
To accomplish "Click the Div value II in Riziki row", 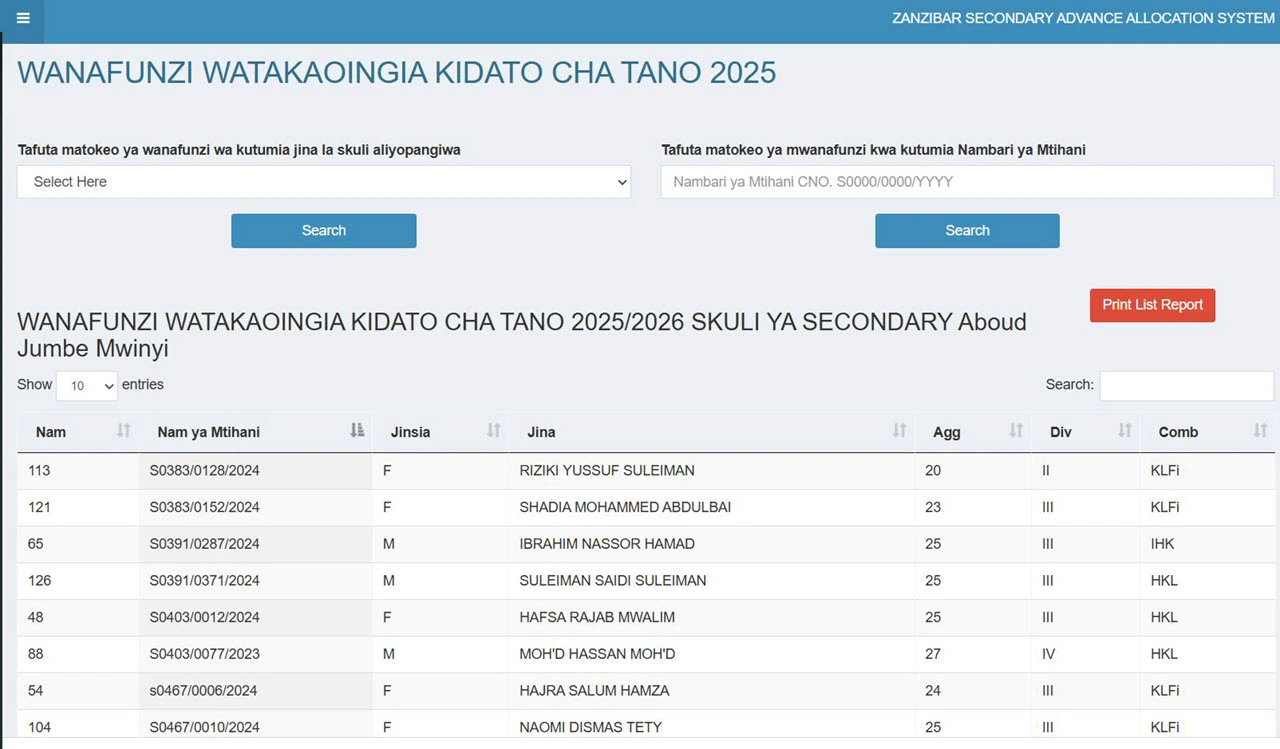I will click(x=1046, y=470).
